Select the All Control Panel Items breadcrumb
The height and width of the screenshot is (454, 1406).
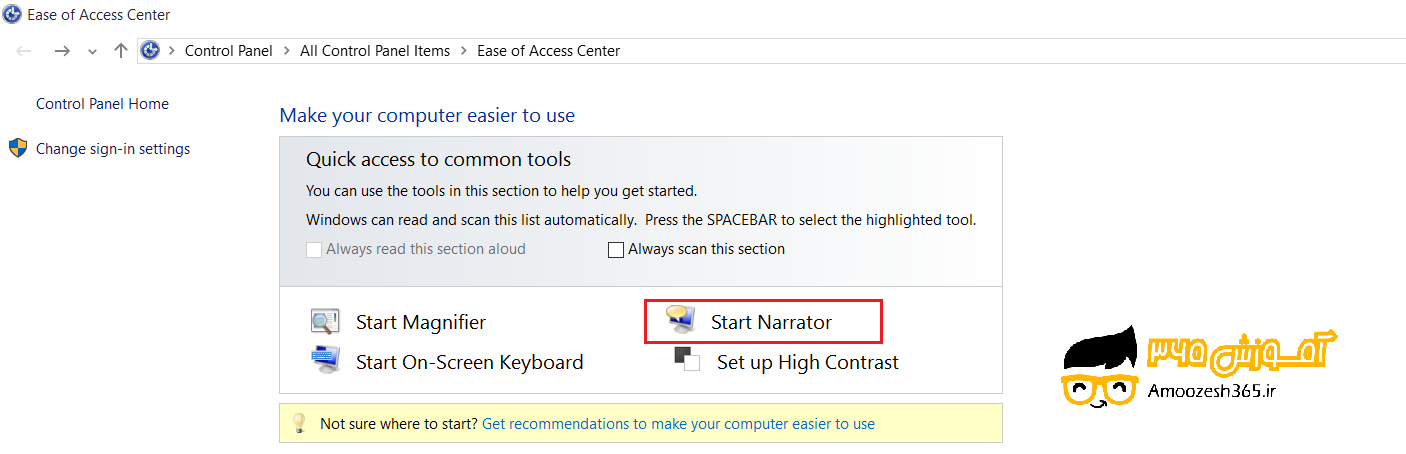click(375, 51)
